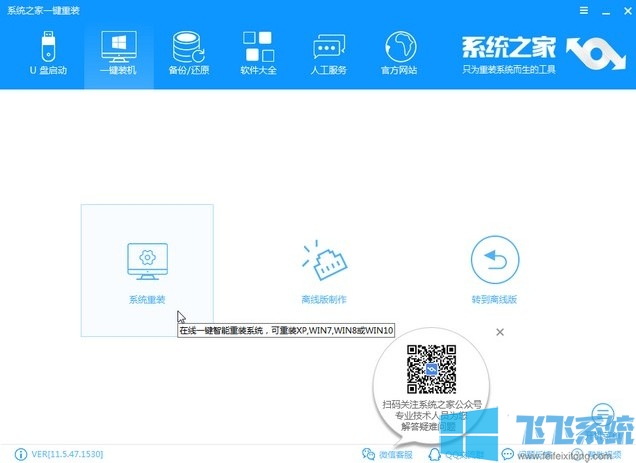Image resolution: width=636 pixels, height=463 pixels.
Task: Close the QR code popup bubble
Action: tap(500, 331)
